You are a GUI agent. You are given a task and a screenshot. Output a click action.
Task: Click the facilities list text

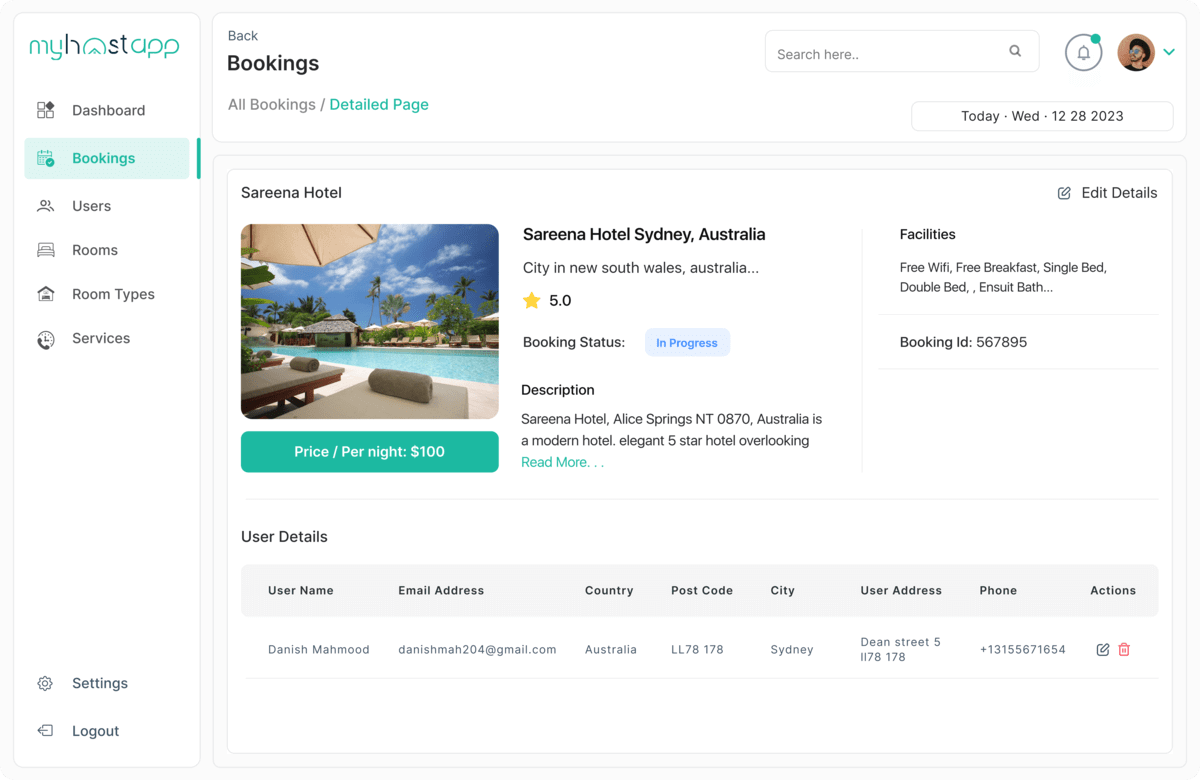tap(1003, 277)
